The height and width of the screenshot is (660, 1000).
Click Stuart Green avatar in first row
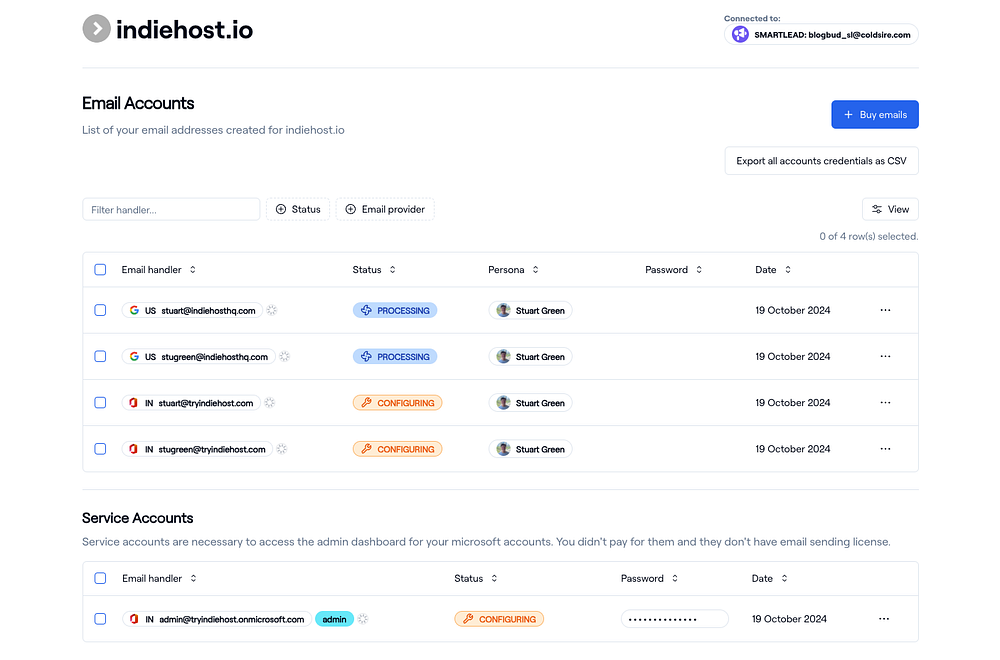(x=503, y=311)
